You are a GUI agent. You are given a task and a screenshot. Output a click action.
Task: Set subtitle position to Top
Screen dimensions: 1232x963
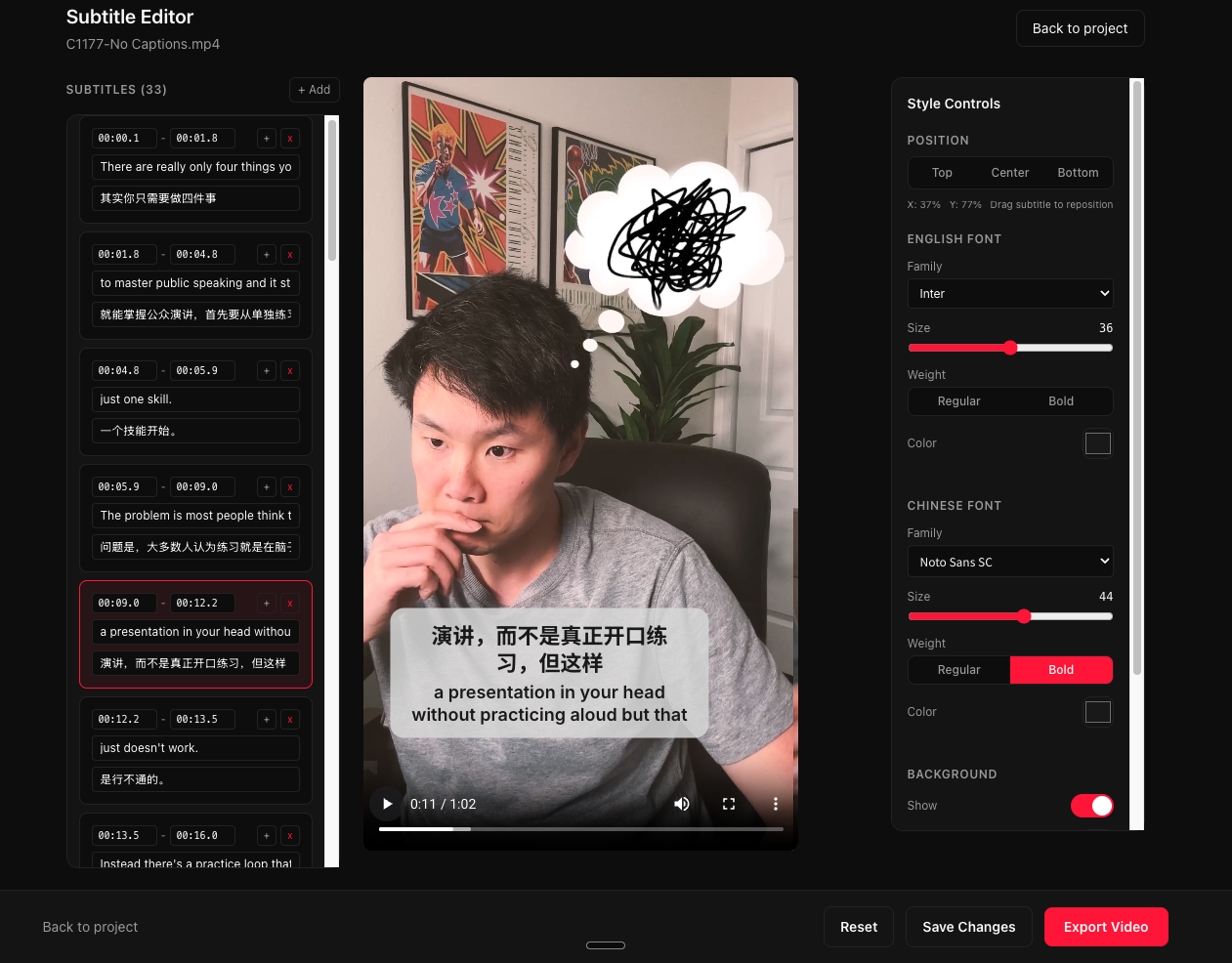coord(942,173)
